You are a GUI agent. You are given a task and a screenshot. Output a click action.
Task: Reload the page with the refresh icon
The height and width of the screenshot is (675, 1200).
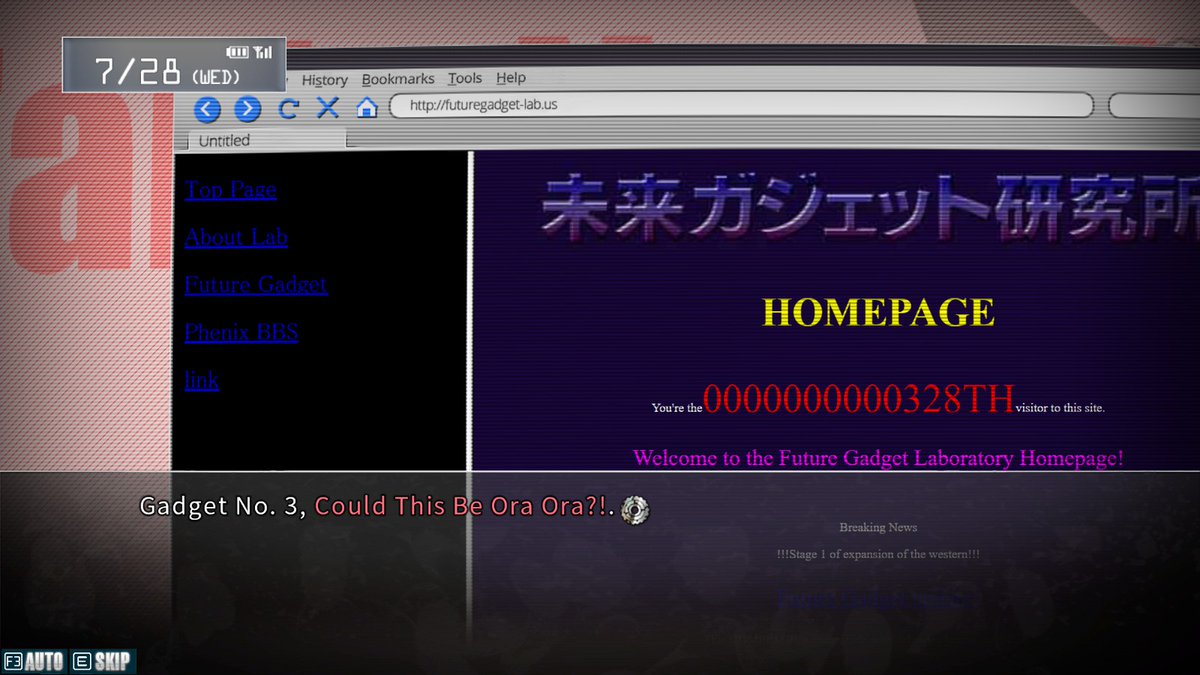(288, 109)
